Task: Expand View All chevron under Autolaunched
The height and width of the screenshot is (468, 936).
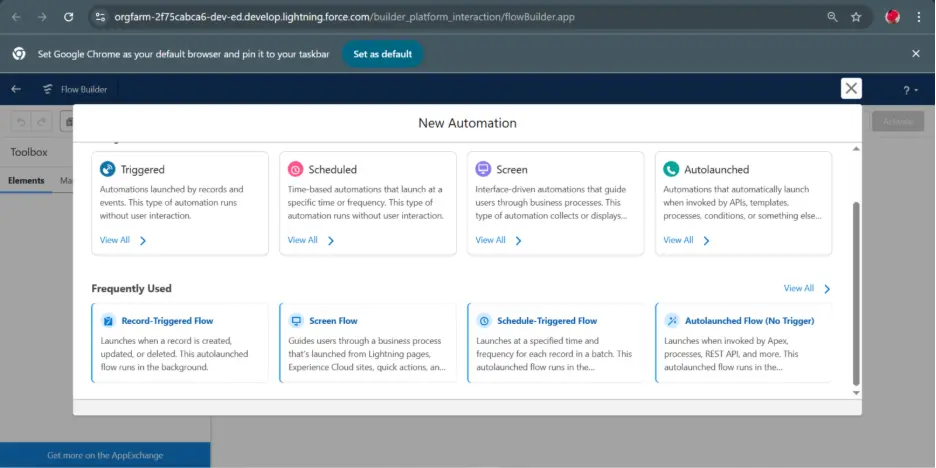Action: coord(707,240)
